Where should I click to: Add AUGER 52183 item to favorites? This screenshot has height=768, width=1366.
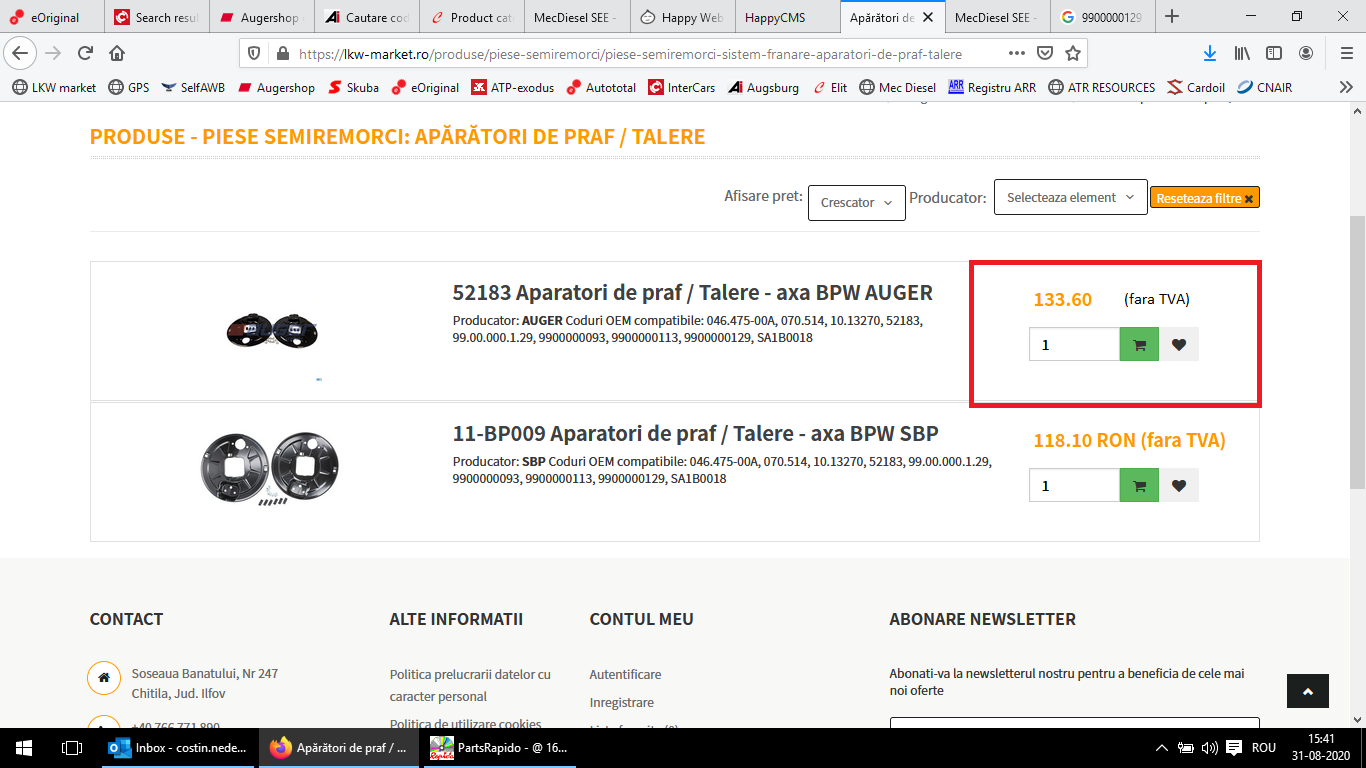click(1179, 344)
